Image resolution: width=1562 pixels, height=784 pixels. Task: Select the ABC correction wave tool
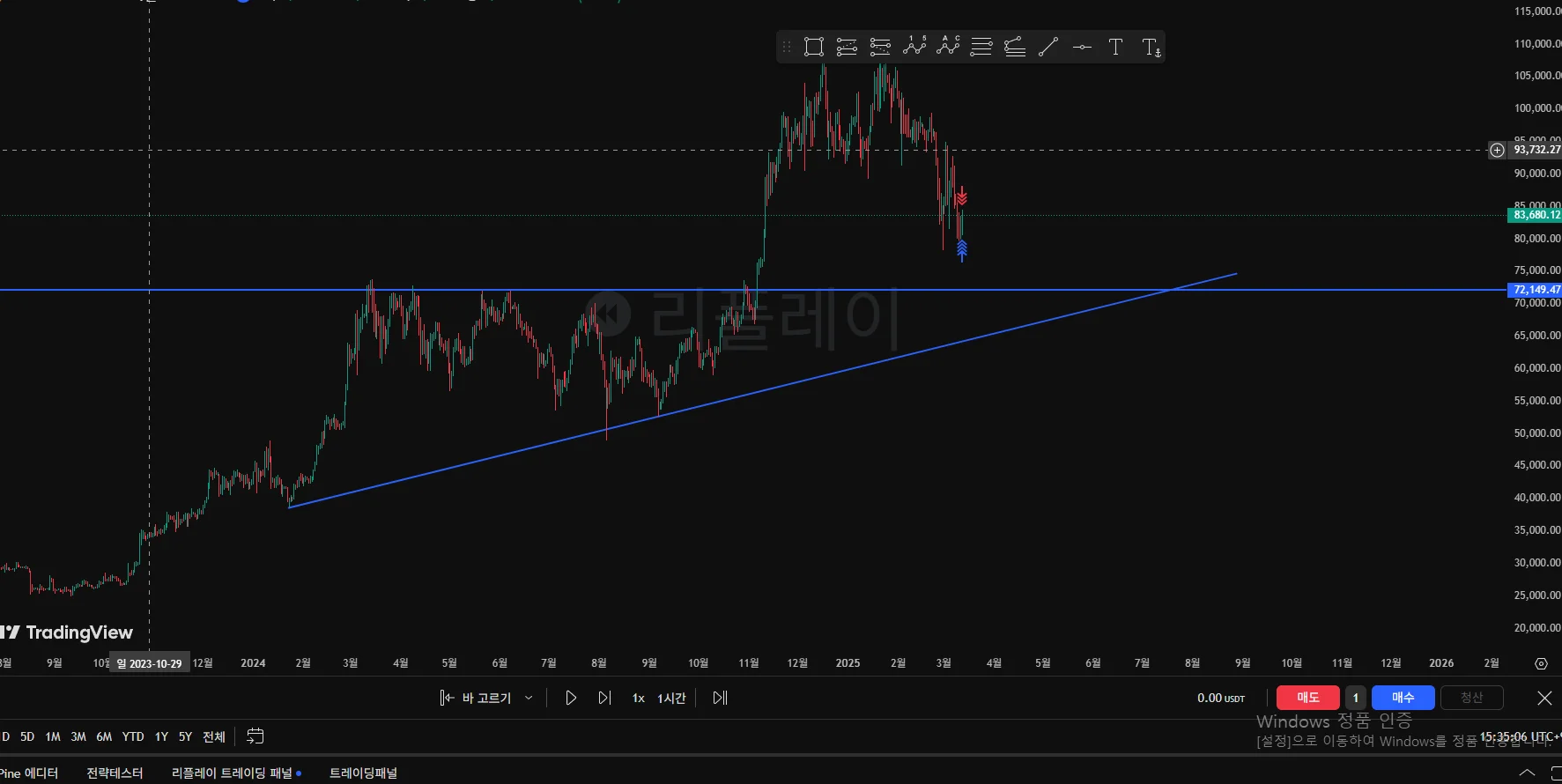[948, 47]
